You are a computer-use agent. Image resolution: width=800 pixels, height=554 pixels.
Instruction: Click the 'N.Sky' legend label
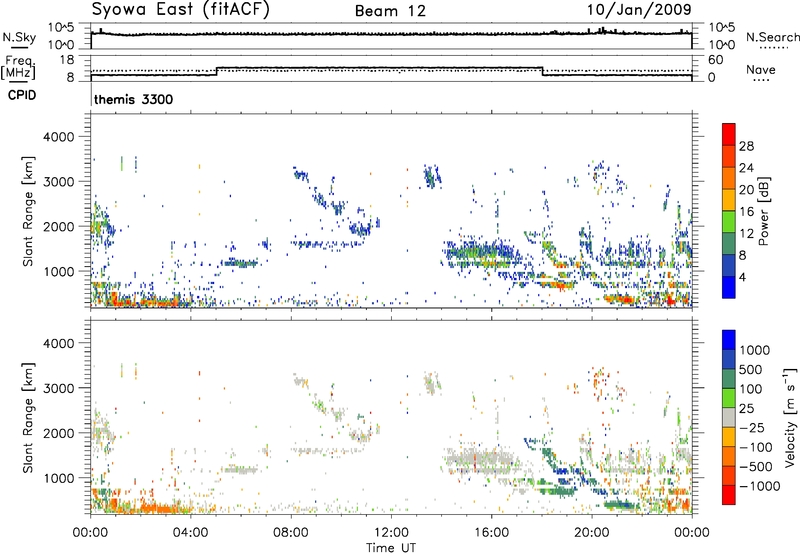pos(19,37)
